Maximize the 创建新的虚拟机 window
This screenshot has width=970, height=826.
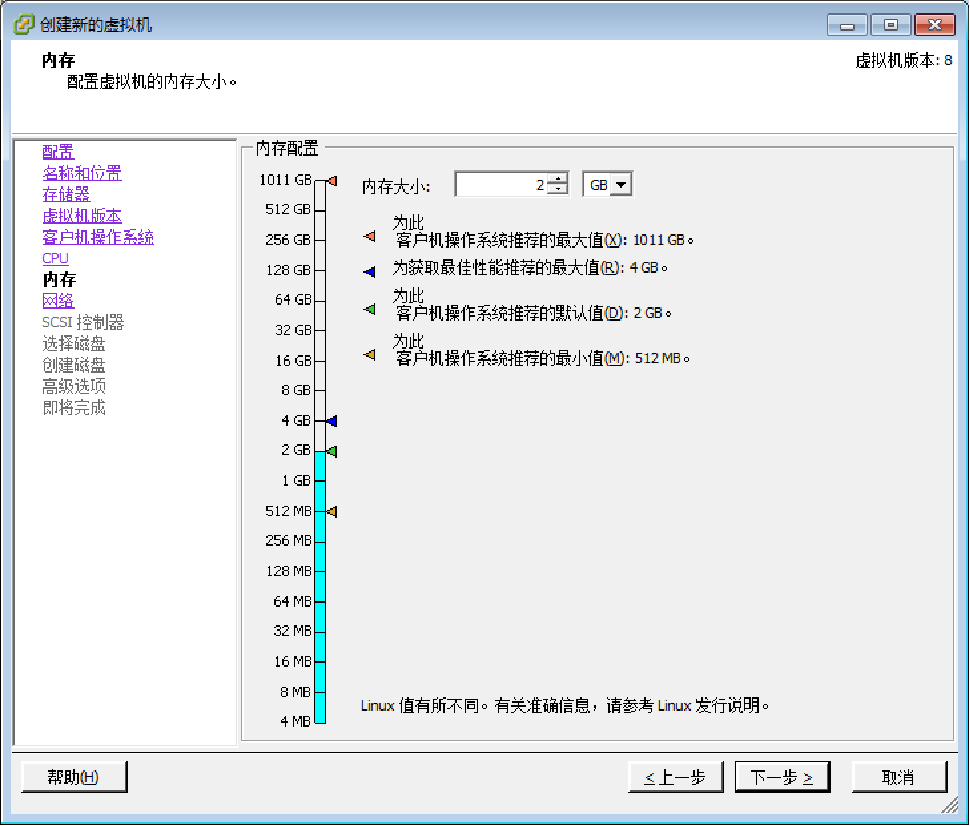click(891, 25)
